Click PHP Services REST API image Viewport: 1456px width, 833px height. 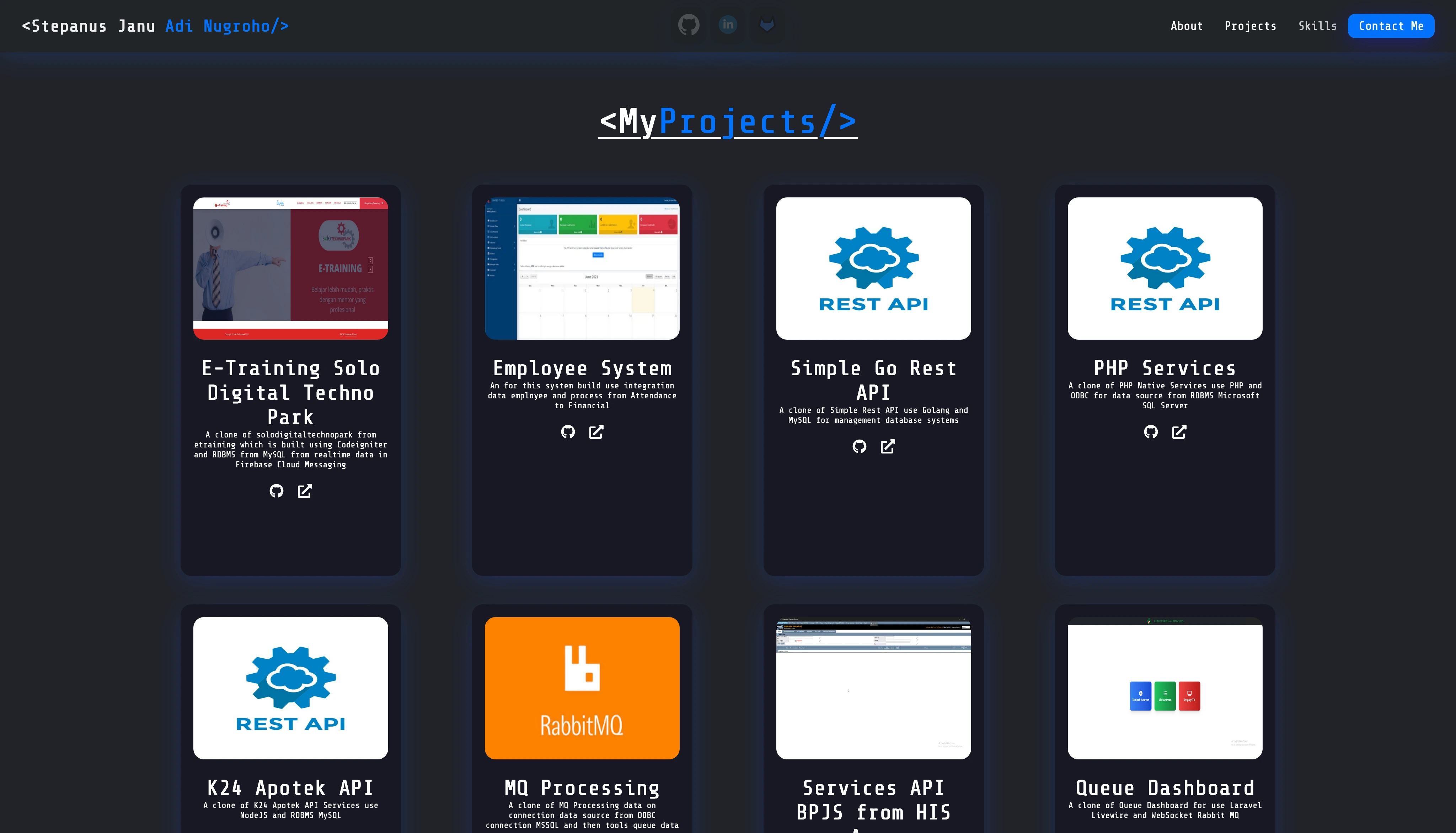point(1165,268)
